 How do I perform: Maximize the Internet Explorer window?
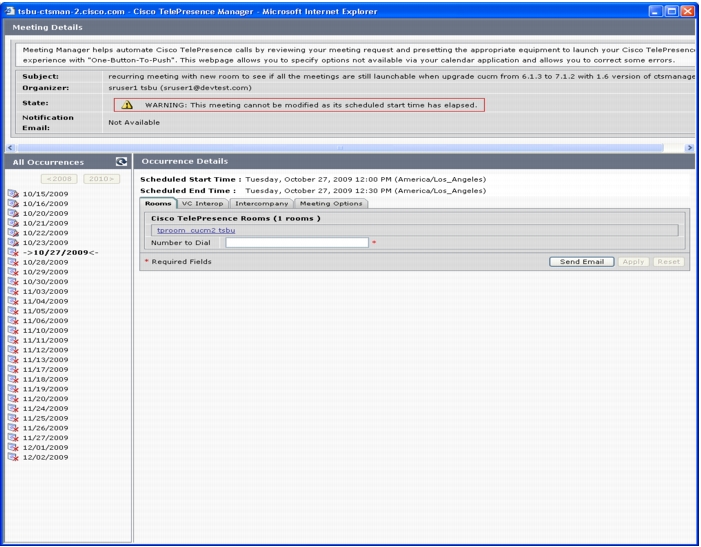[x=671, y=11]
